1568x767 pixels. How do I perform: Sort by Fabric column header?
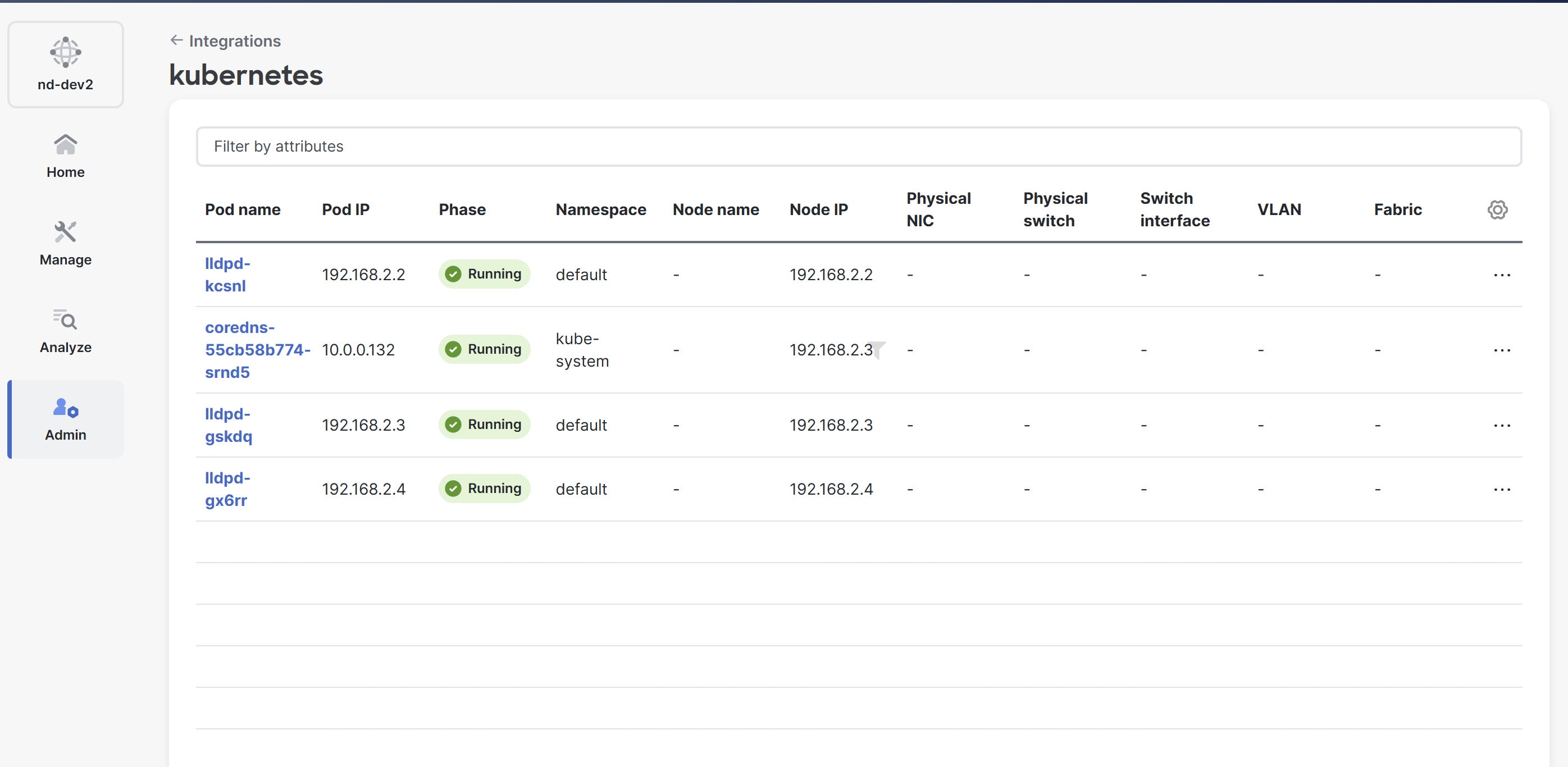(1398, 210)
